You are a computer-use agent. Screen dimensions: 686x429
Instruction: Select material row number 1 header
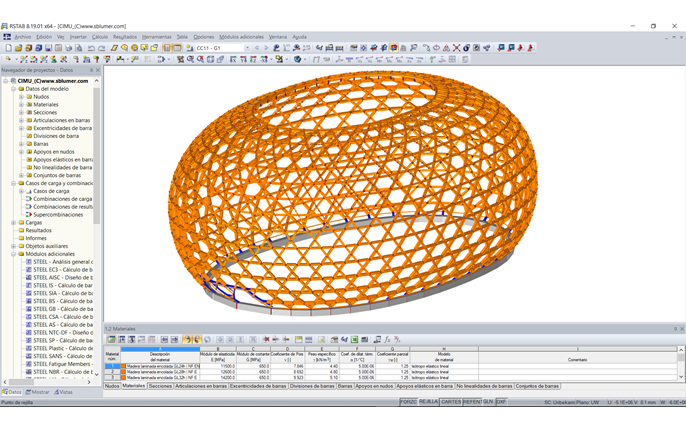112,366
